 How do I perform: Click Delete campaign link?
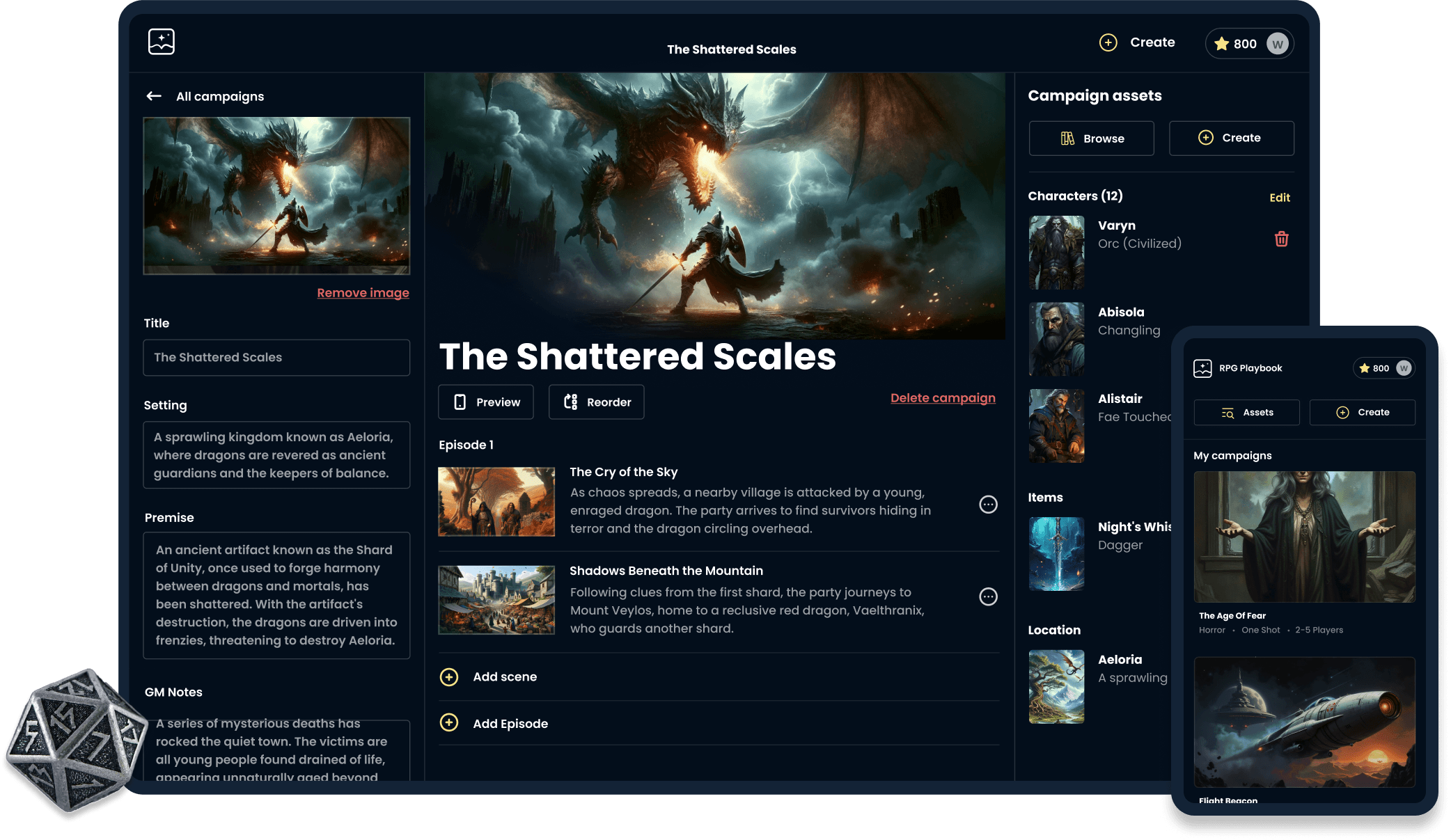coord(943,398)
